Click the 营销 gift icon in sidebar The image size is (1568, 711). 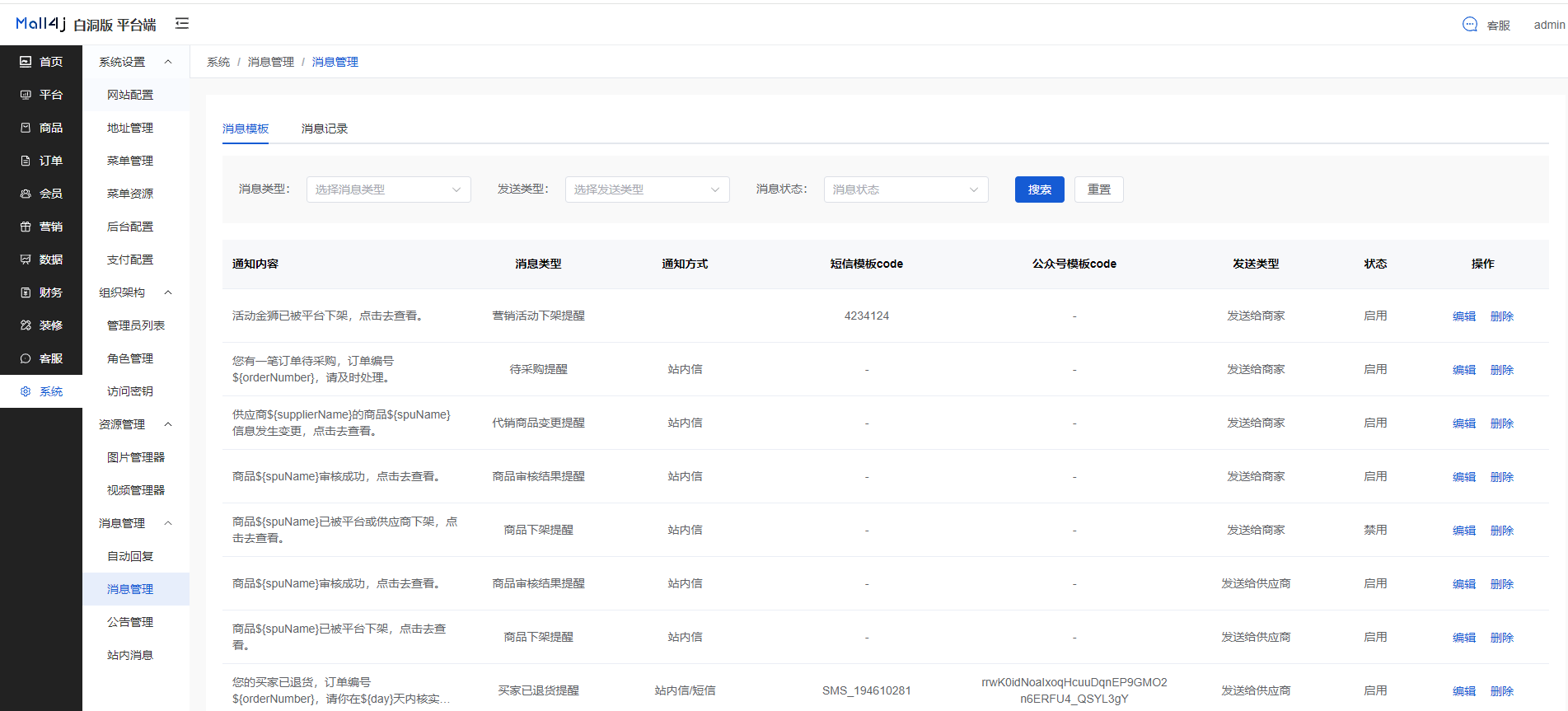[x=26, y=227]
